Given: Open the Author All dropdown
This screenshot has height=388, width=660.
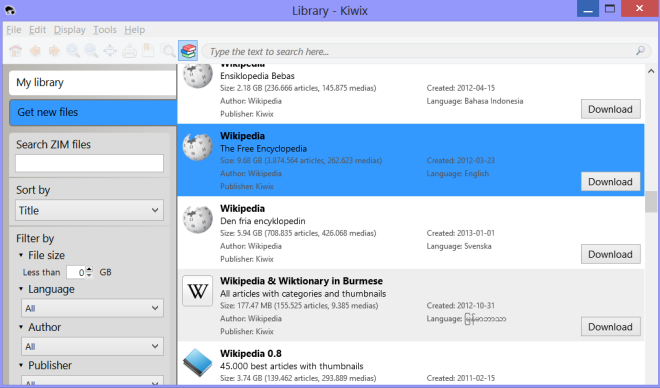Looking at the screenshot, I should (92, 346).
